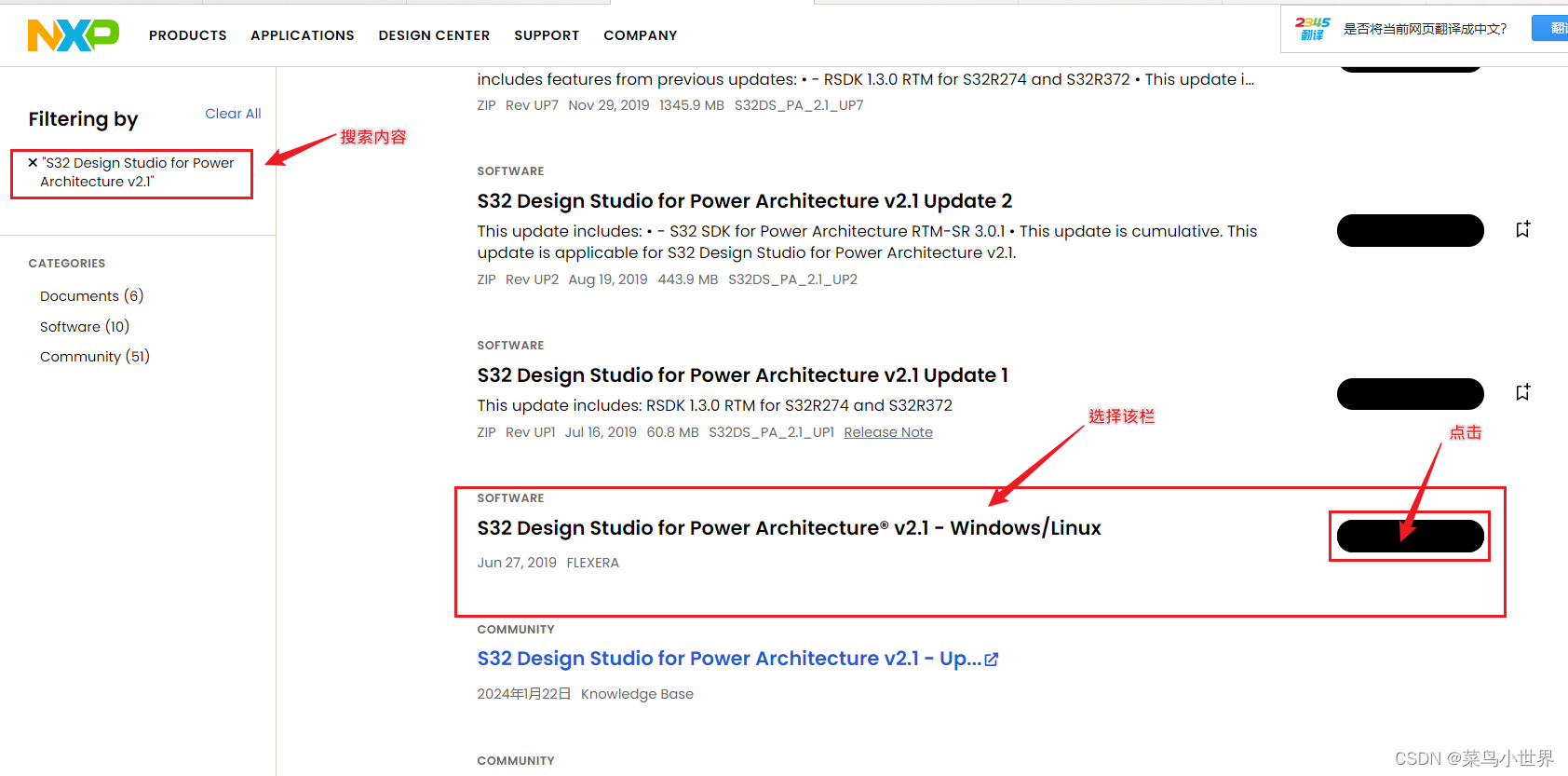Bookmark the v2.1 Update 2 entry
The image size is (1568, 776).
click(x=1522, y=229)
